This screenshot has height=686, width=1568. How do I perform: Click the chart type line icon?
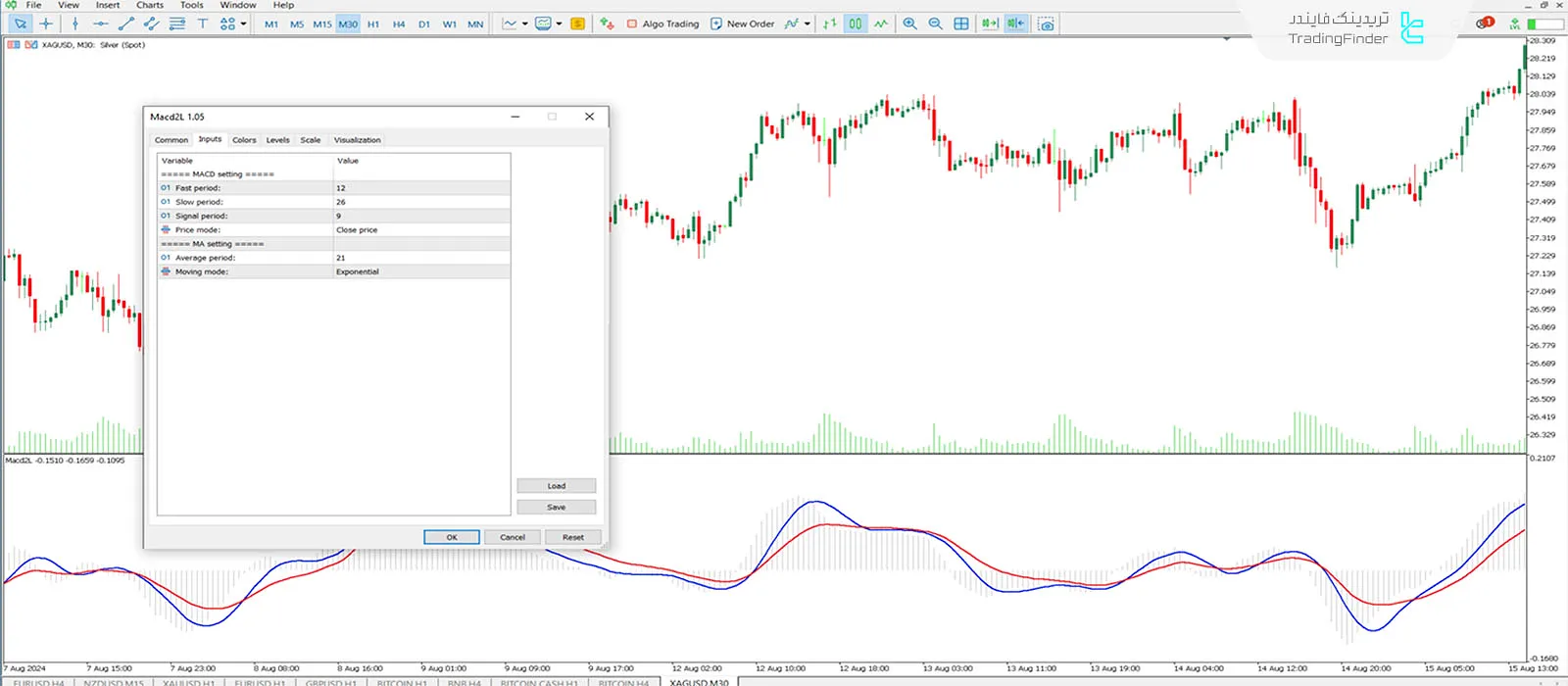click(x=510, y=24)
